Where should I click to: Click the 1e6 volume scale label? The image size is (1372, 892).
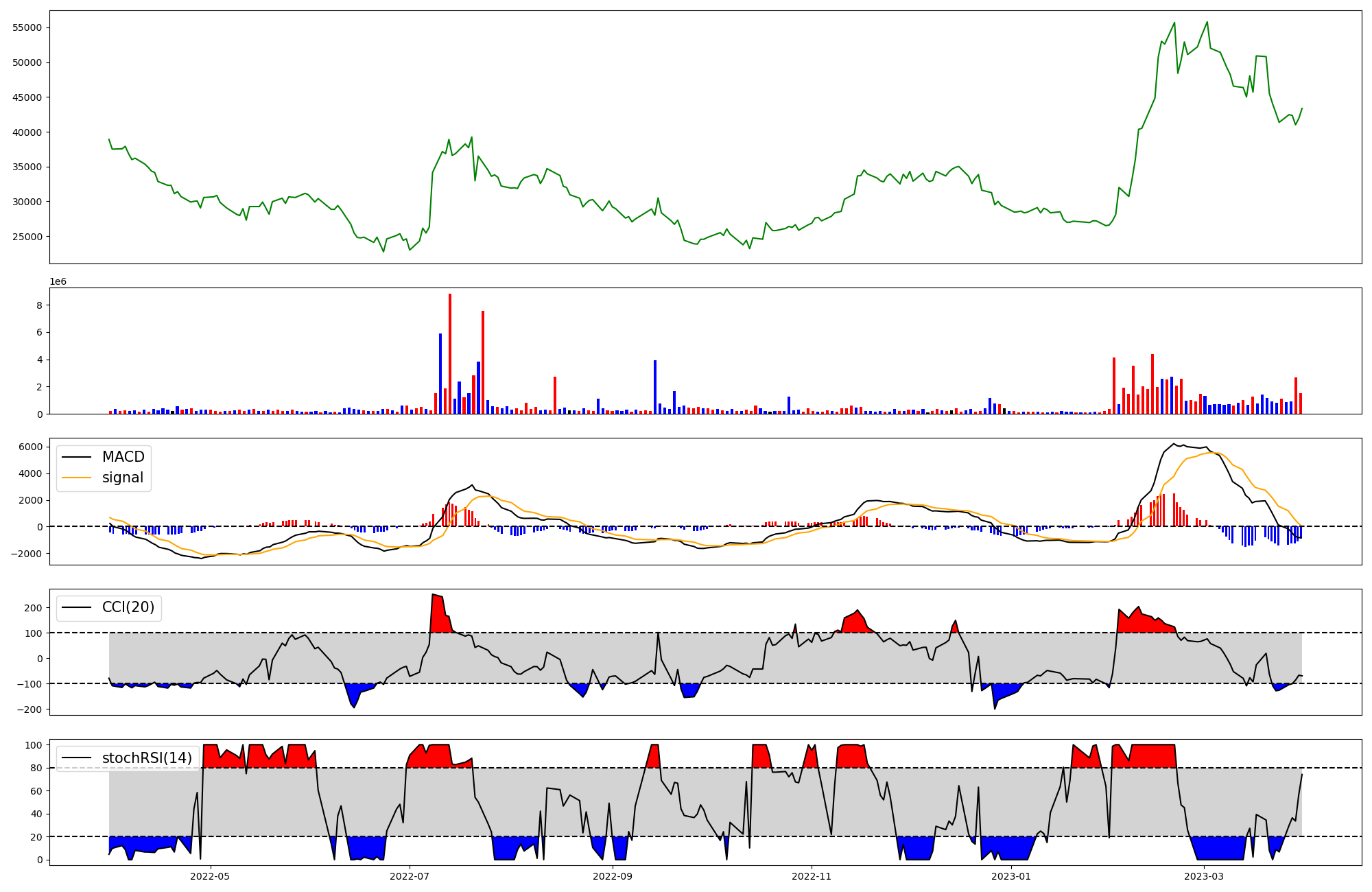pyautogui.click(x=58, y=282)
